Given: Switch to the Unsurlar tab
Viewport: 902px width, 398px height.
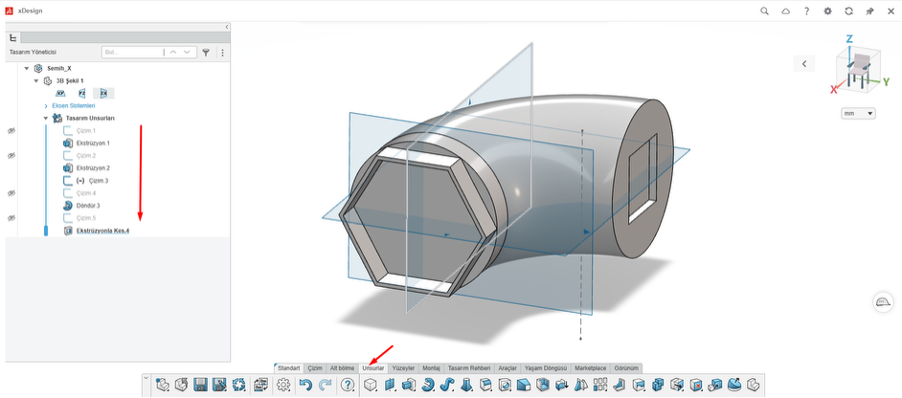Looking at the screenshot, I should pos(373,368).
